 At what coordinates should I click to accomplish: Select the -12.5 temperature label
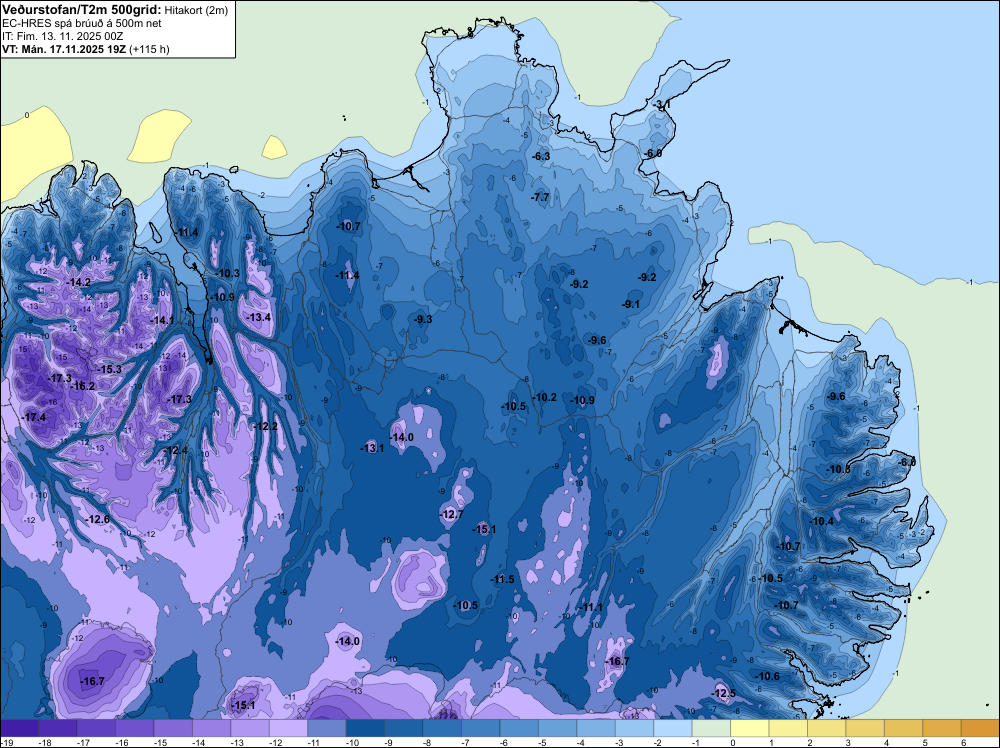(724, 693)
